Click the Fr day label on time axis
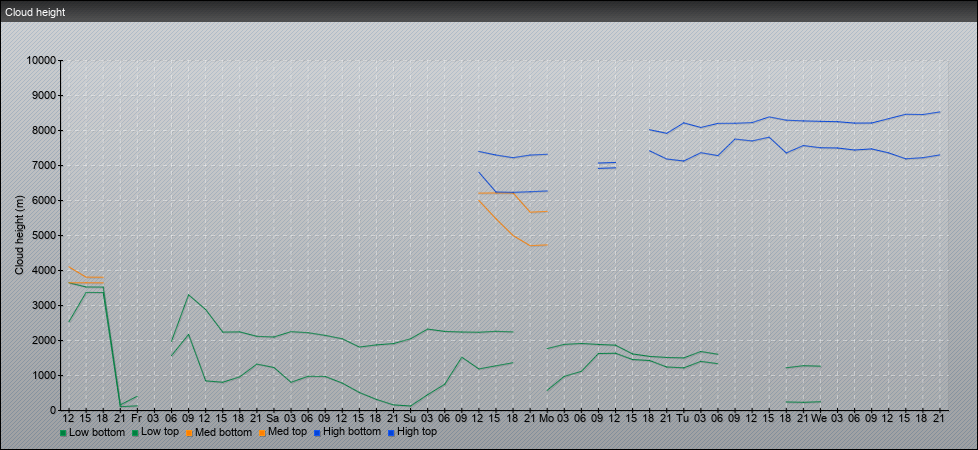 (x=137, y=418)
